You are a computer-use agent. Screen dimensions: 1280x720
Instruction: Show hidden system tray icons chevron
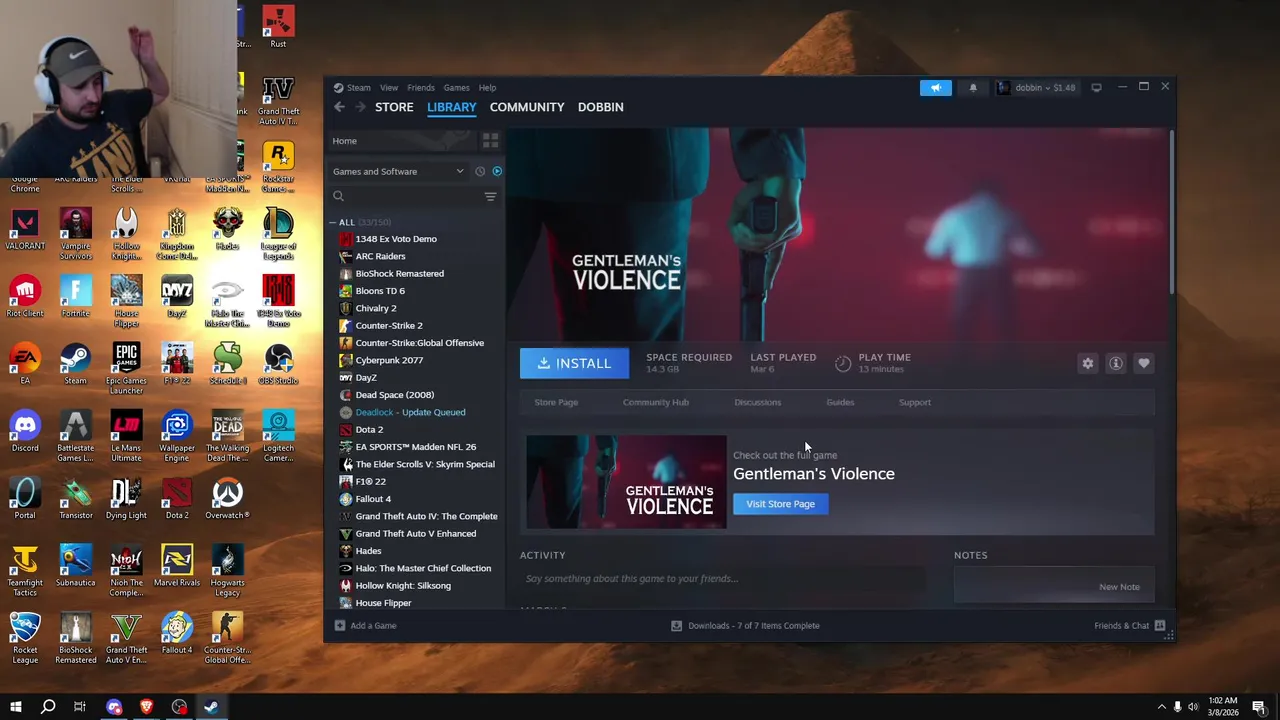click(x=1161, y=707)
